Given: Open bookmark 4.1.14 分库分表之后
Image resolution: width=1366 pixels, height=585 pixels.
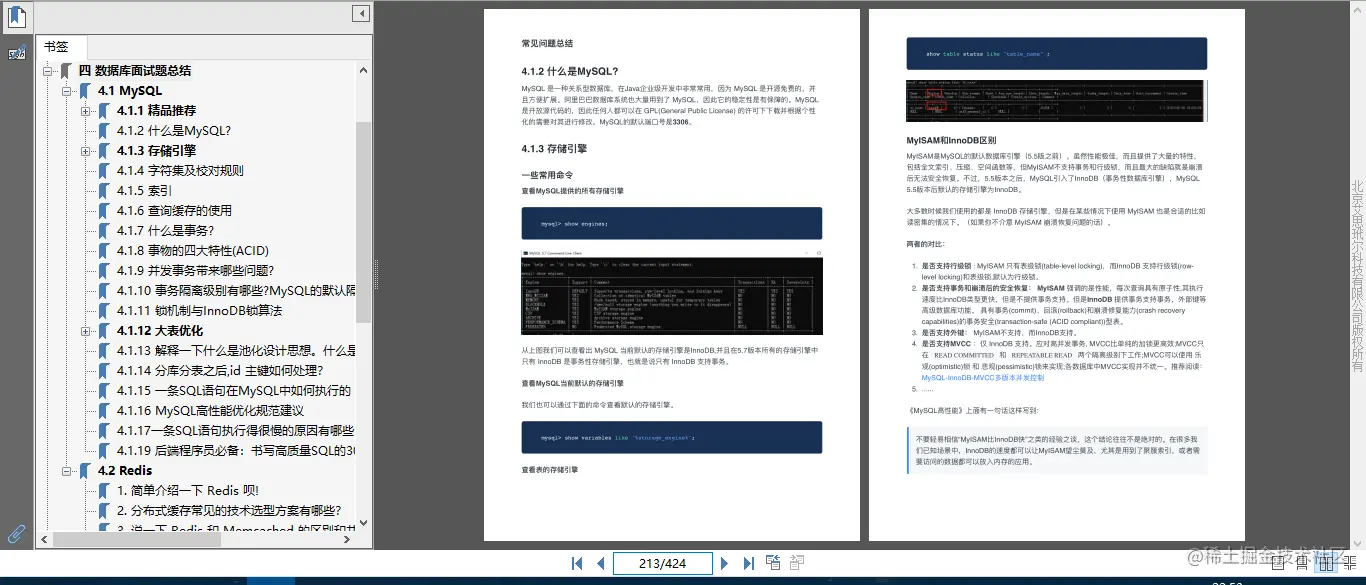Looking at the screenshot, I should (x=222, y=371).
